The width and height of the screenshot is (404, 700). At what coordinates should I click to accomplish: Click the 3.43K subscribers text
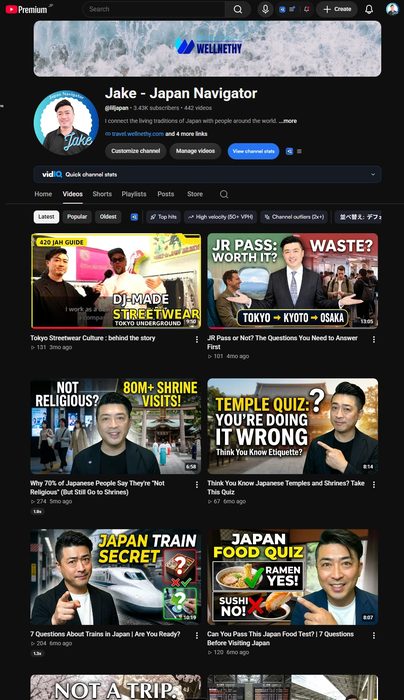[x=155, y=108]
